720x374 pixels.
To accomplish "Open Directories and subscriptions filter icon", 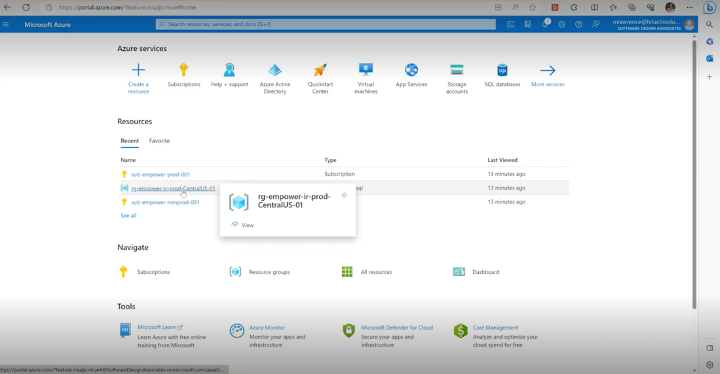I will [x=528, y=24].
